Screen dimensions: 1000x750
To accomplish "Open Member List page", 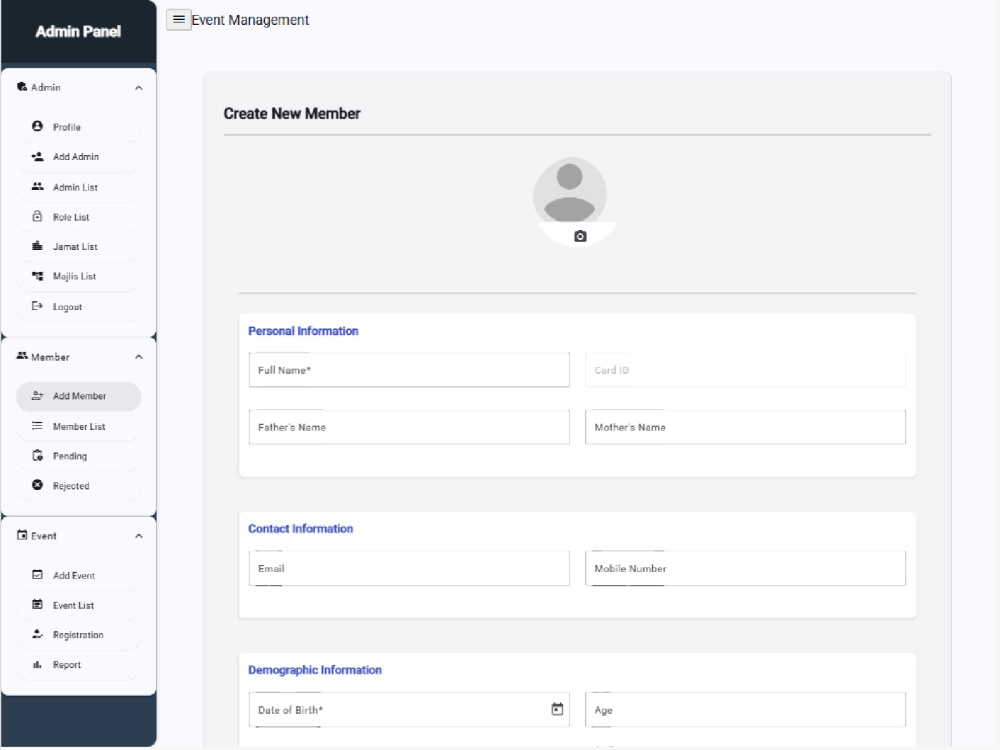I will click(x=78, y=426).
